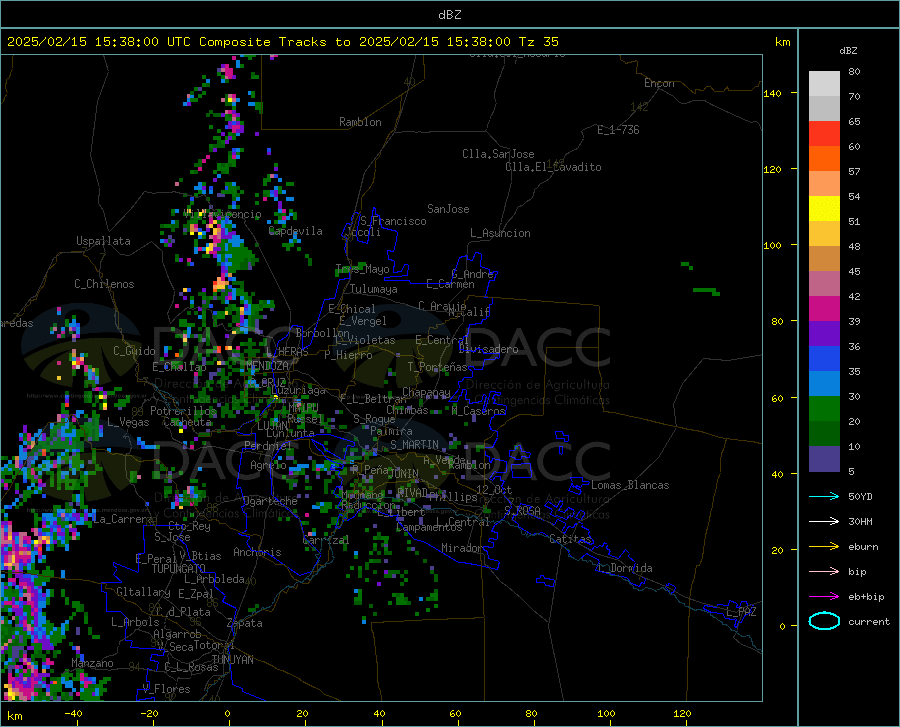Viewport: 900px width, 727px height.
Task: Click the 'Lomas_Blancas' map label
Action: 630,485
